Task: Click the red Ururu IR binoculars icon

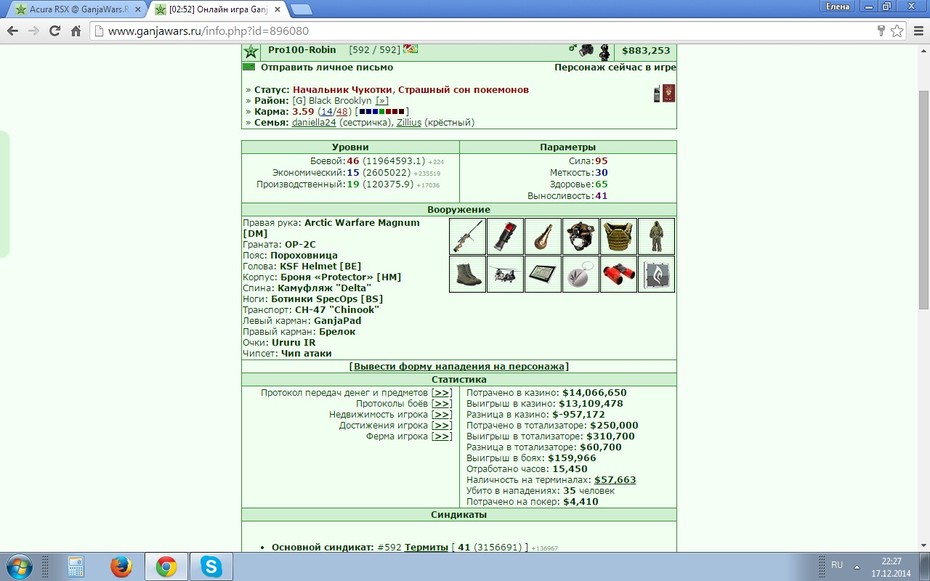Action: tap(619, 274)
